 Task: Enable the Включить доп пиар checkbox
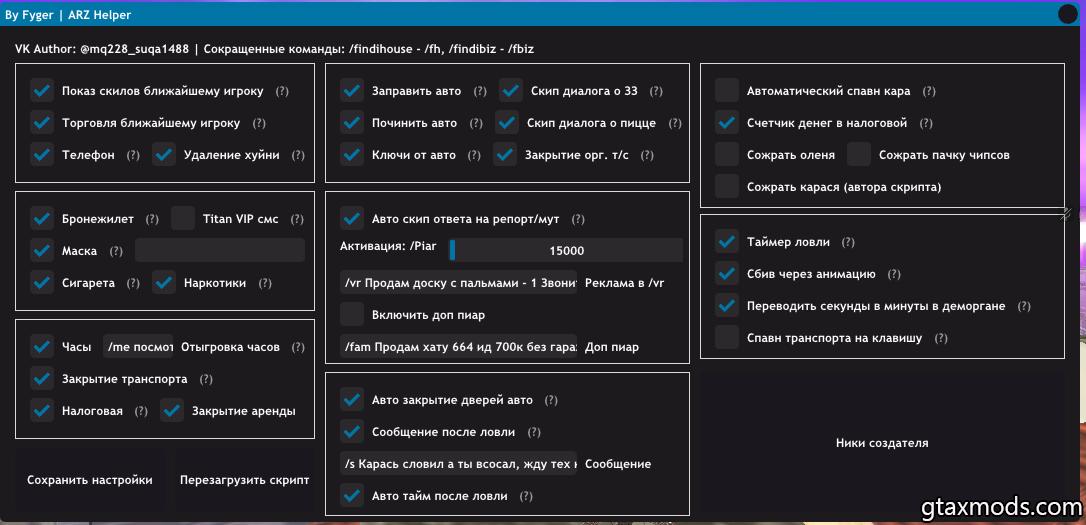352,315
